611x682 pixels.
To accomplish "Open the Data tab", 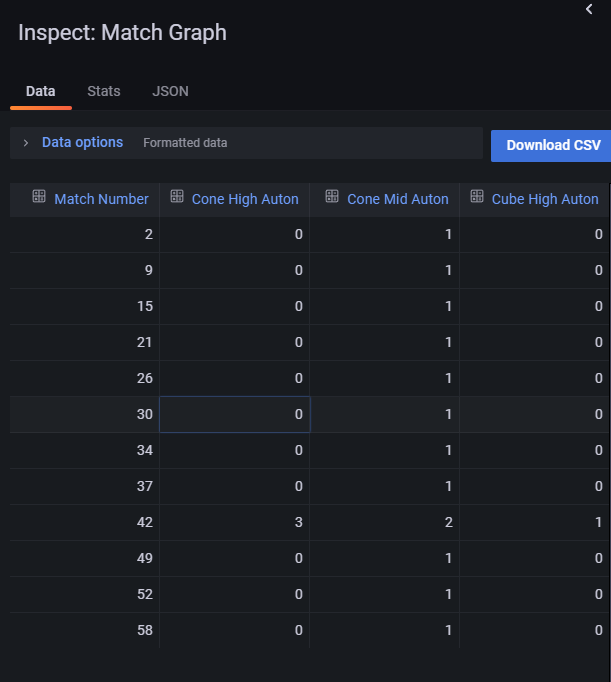I will (x=40, y=91).
